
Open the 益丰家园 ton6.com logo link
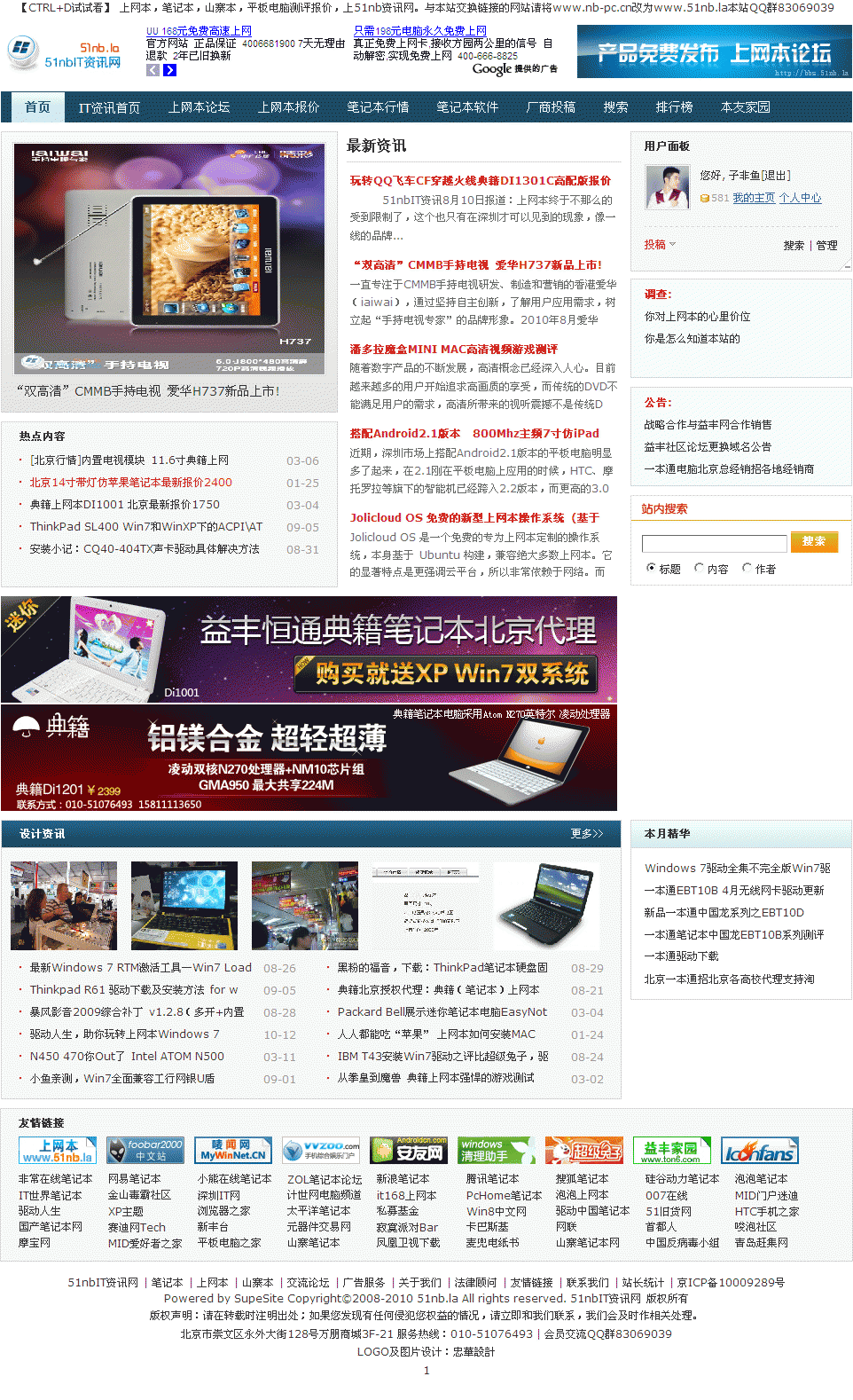coord(672,1151)
